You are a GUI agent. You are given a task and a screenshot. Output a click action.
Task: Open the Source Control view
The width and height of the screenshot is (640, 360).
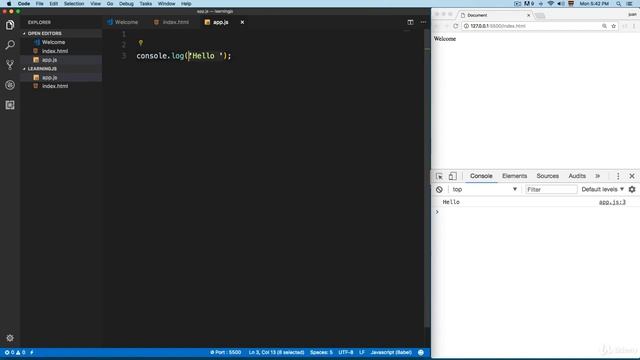tap(10, 65)
